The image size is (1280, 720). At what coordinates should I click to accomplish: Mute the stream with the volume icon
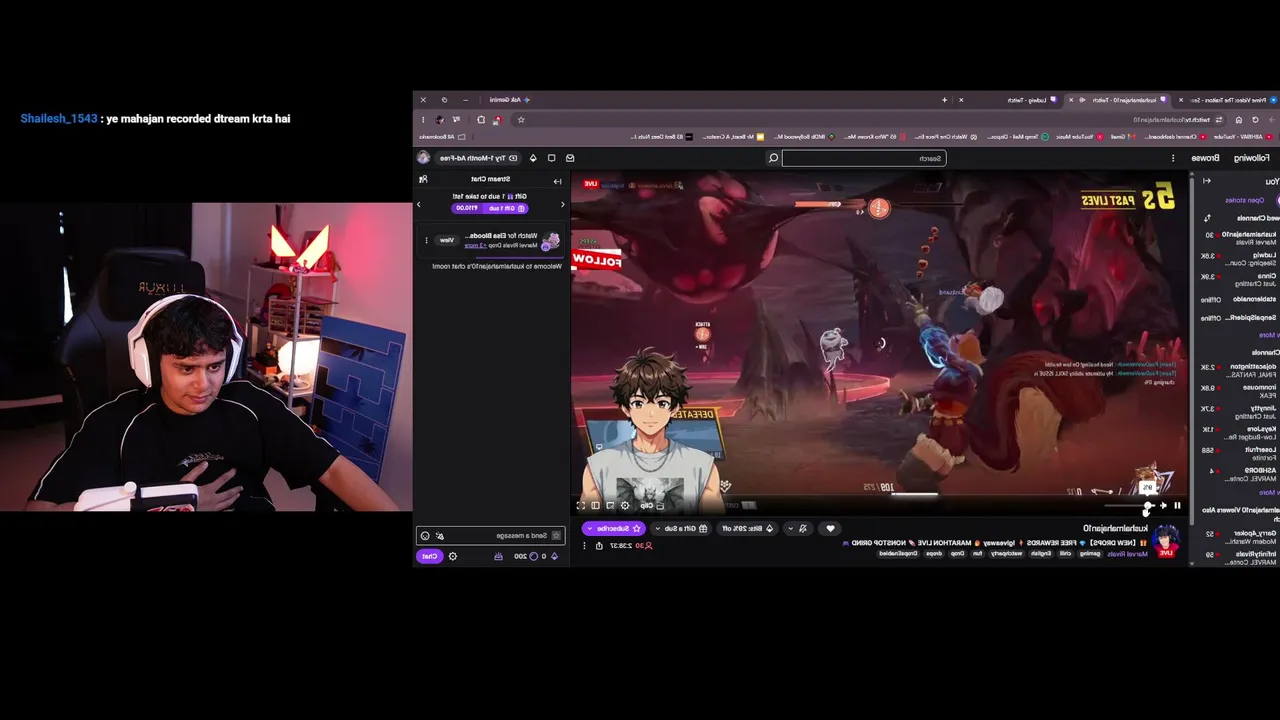tap(1163, 505)
